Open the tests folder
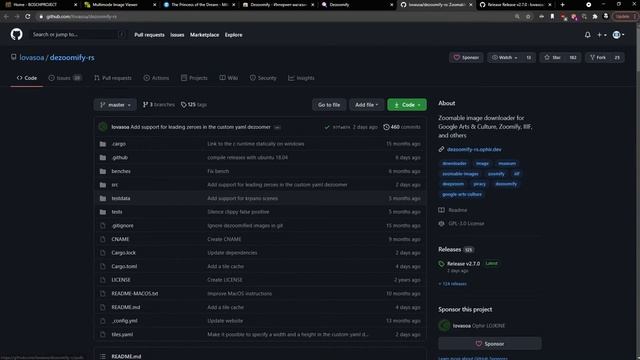This screenshot has width=640, height=360. 117,212
